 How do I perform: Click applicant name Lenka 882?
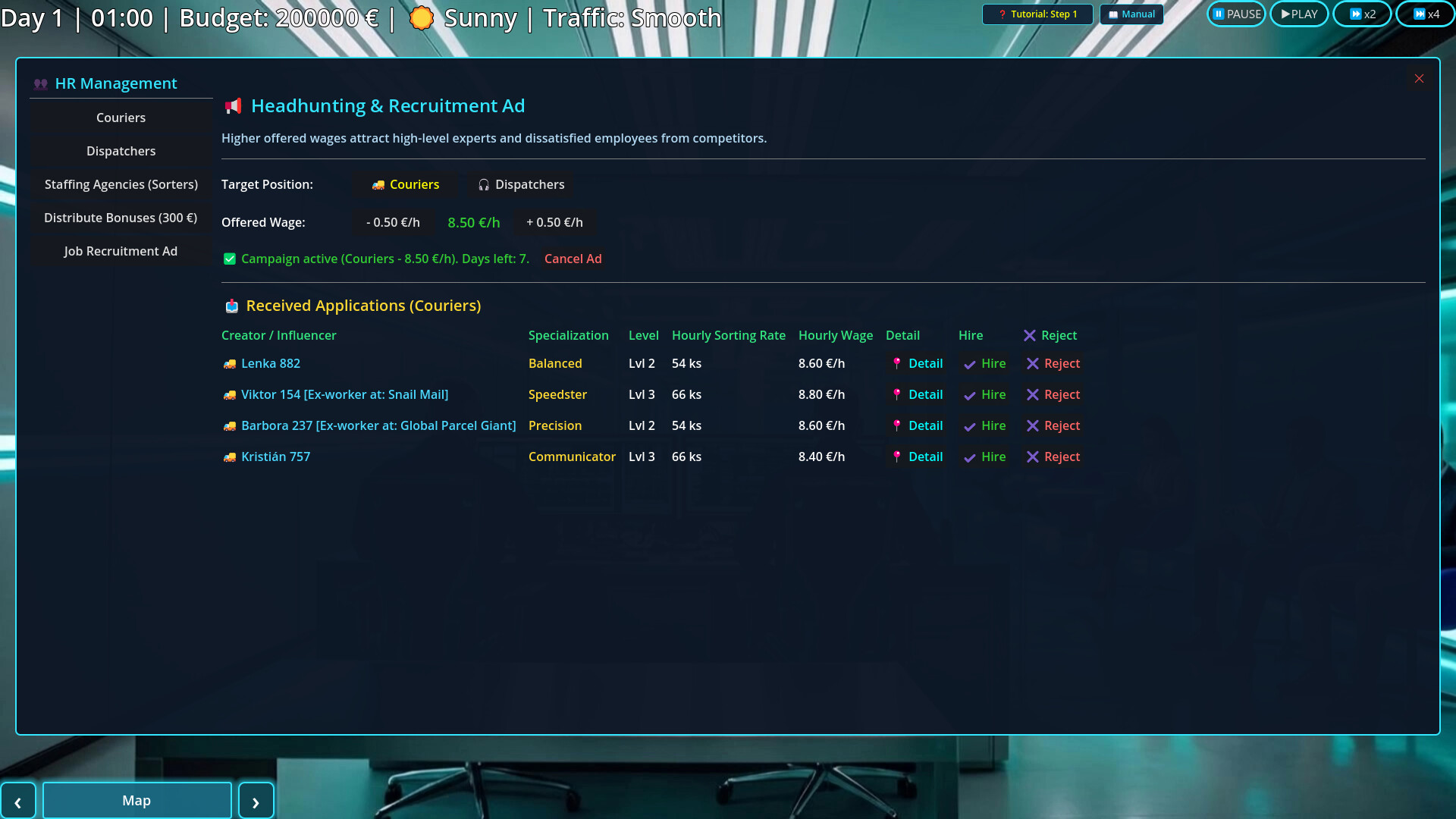[271, 363]
